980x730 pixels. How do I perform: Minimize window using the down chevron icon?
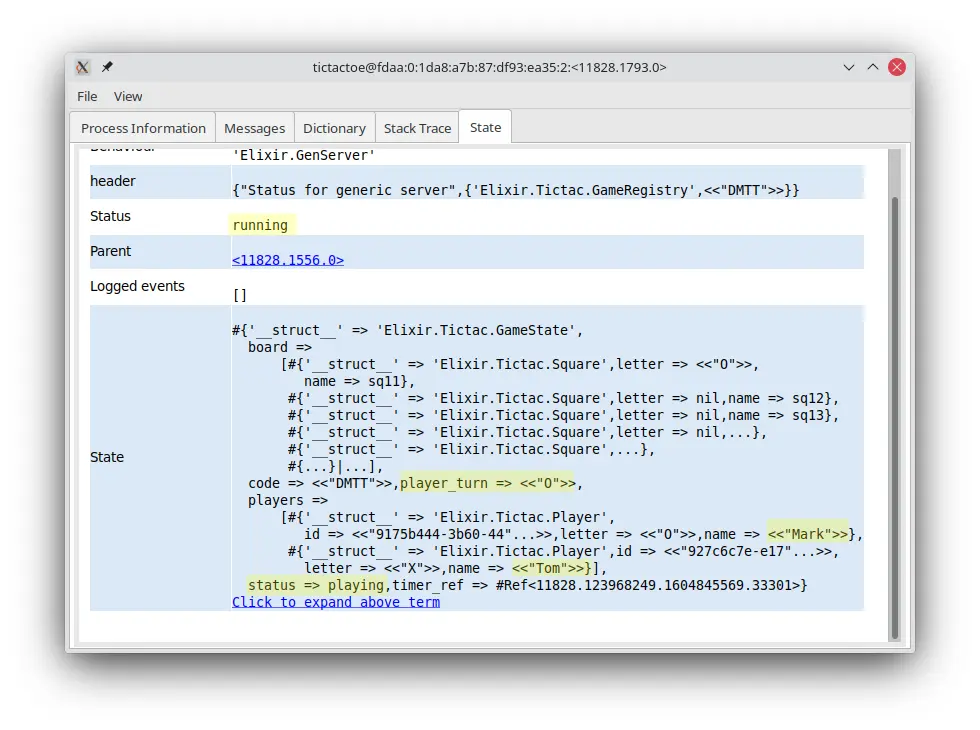(849, 67)
